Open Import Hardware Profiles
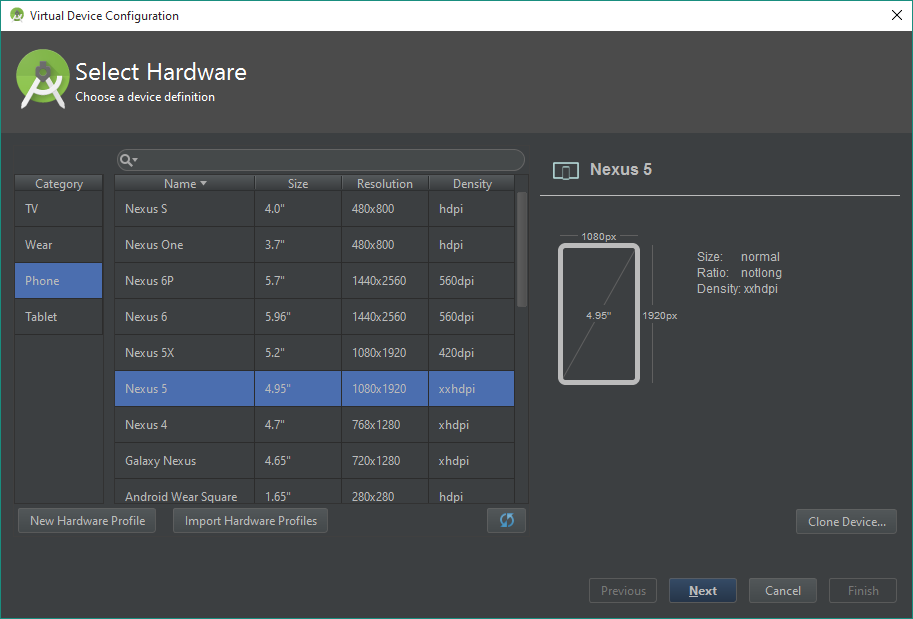 pos(249,520)
